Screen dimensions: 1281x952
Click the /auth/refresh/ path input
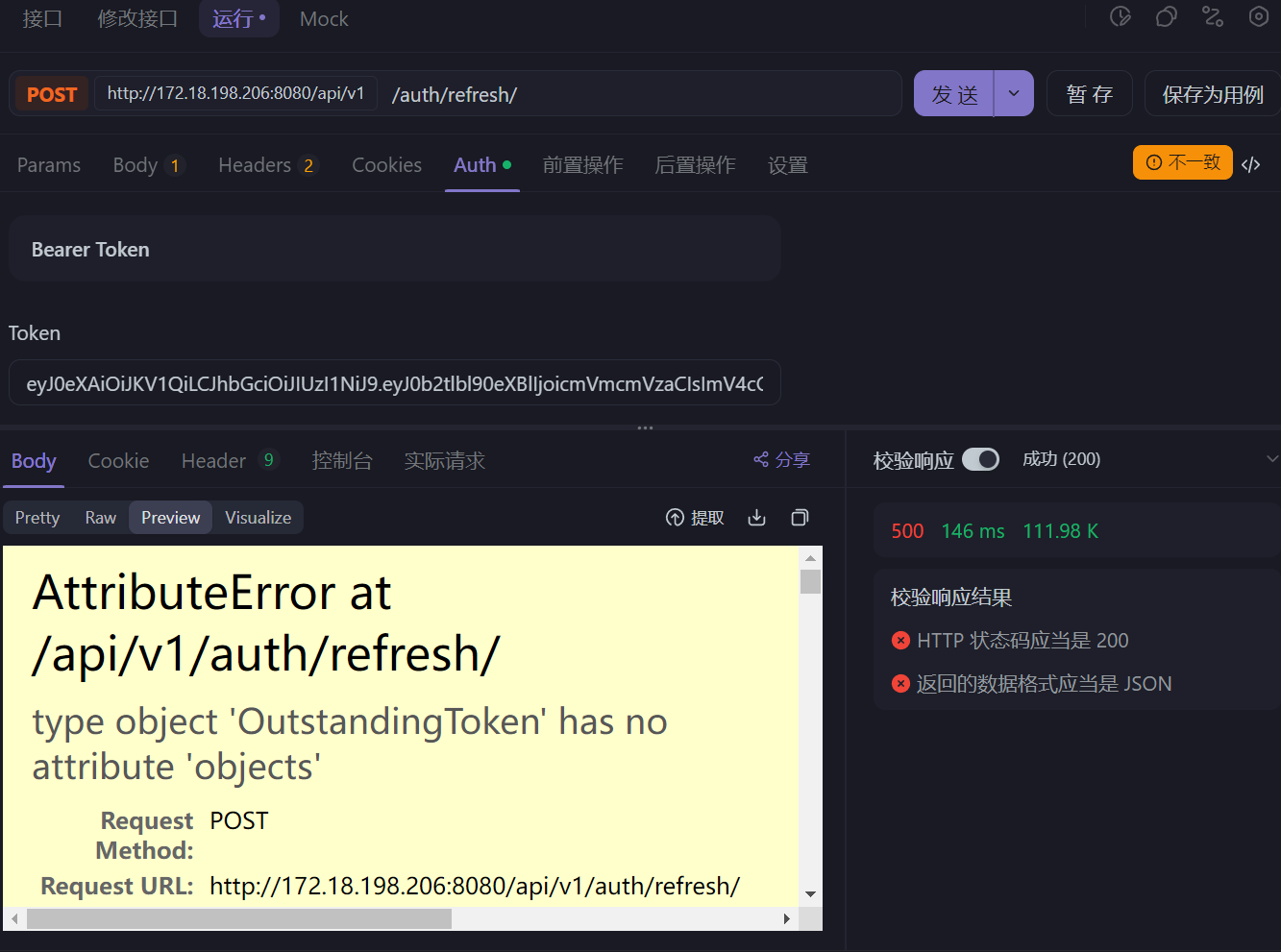coord(641,94)
